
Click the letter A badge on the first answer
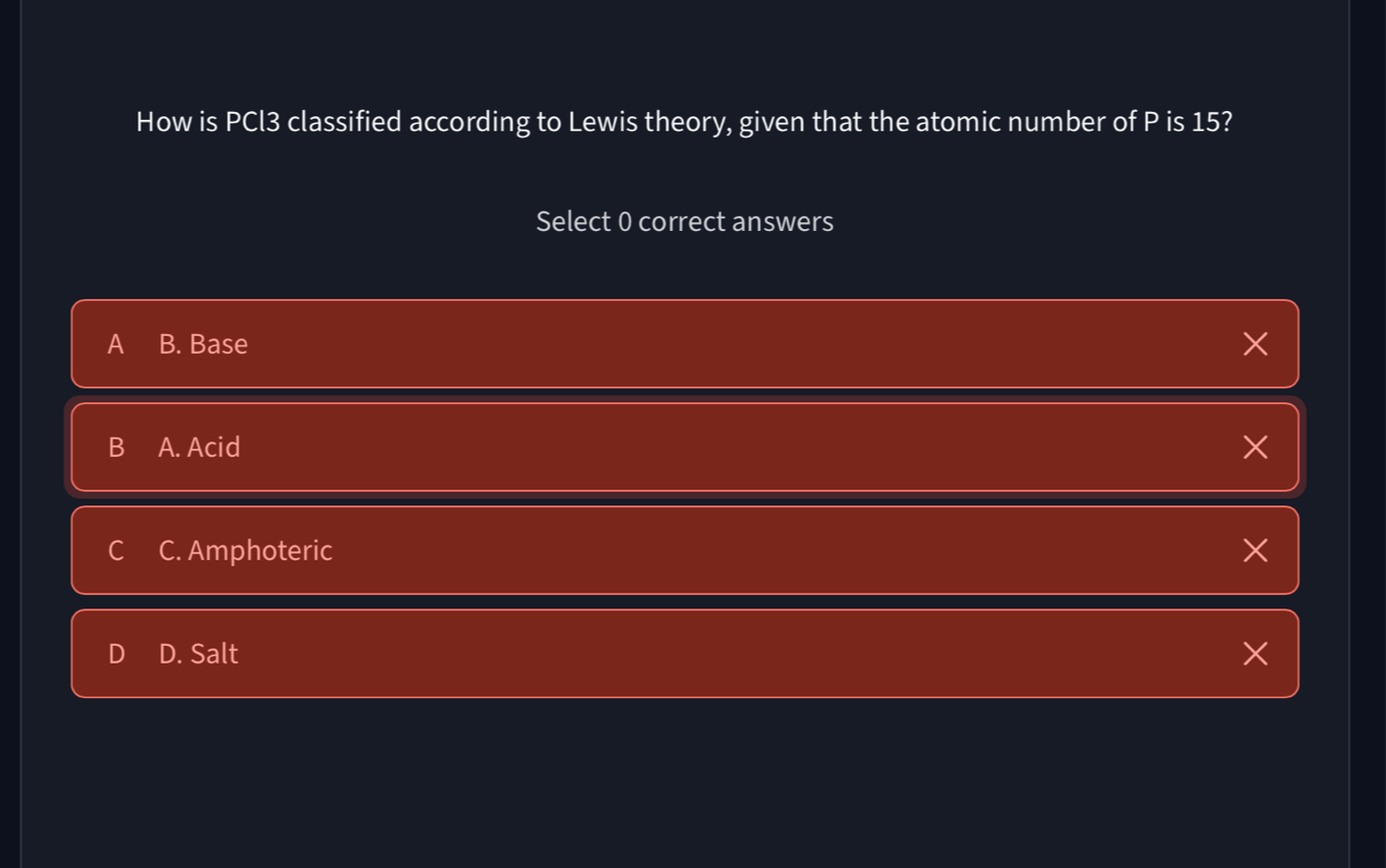point(116,344)
